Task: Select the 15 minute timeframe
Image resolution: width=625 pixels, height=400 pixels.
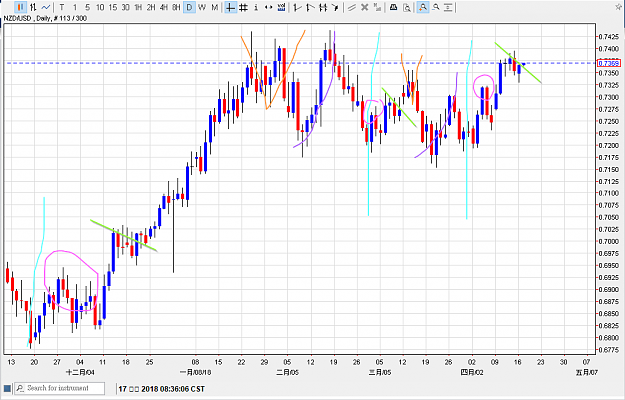Action: [113, 7]
